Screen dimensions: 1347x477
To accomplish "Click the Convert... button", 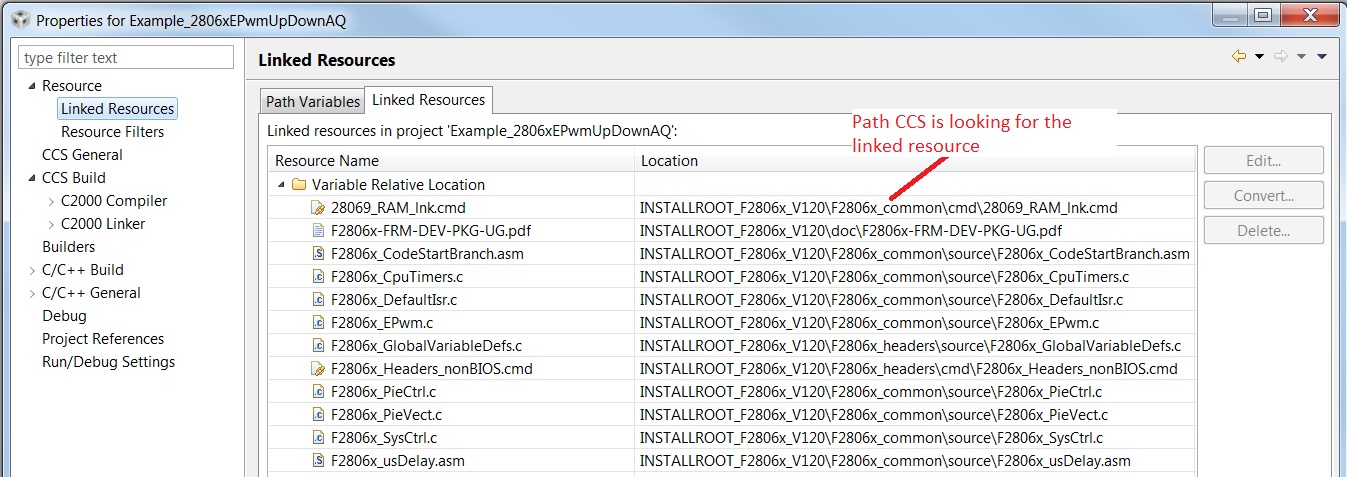I will click(1264, 195).
